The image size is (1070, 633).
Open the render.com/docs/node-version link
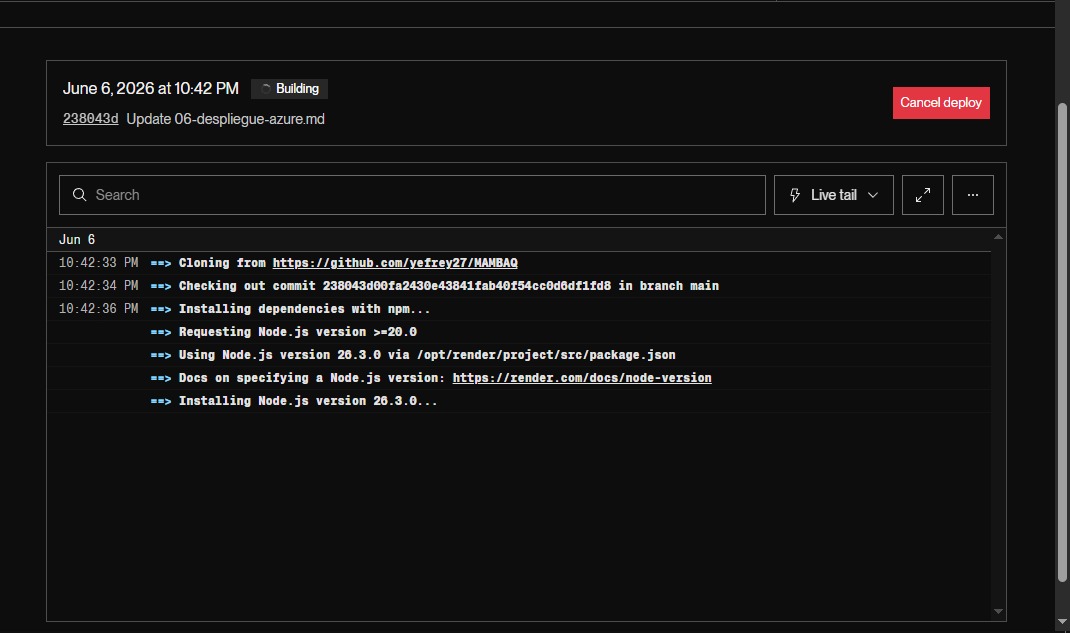[582, 378]
